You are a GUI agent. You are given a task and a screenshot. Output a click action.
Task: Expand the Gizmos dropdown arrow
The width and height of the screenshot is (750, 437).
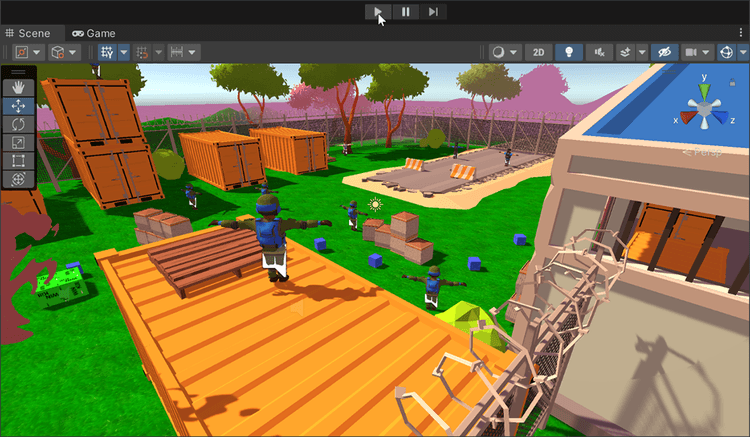coord(743,52)
